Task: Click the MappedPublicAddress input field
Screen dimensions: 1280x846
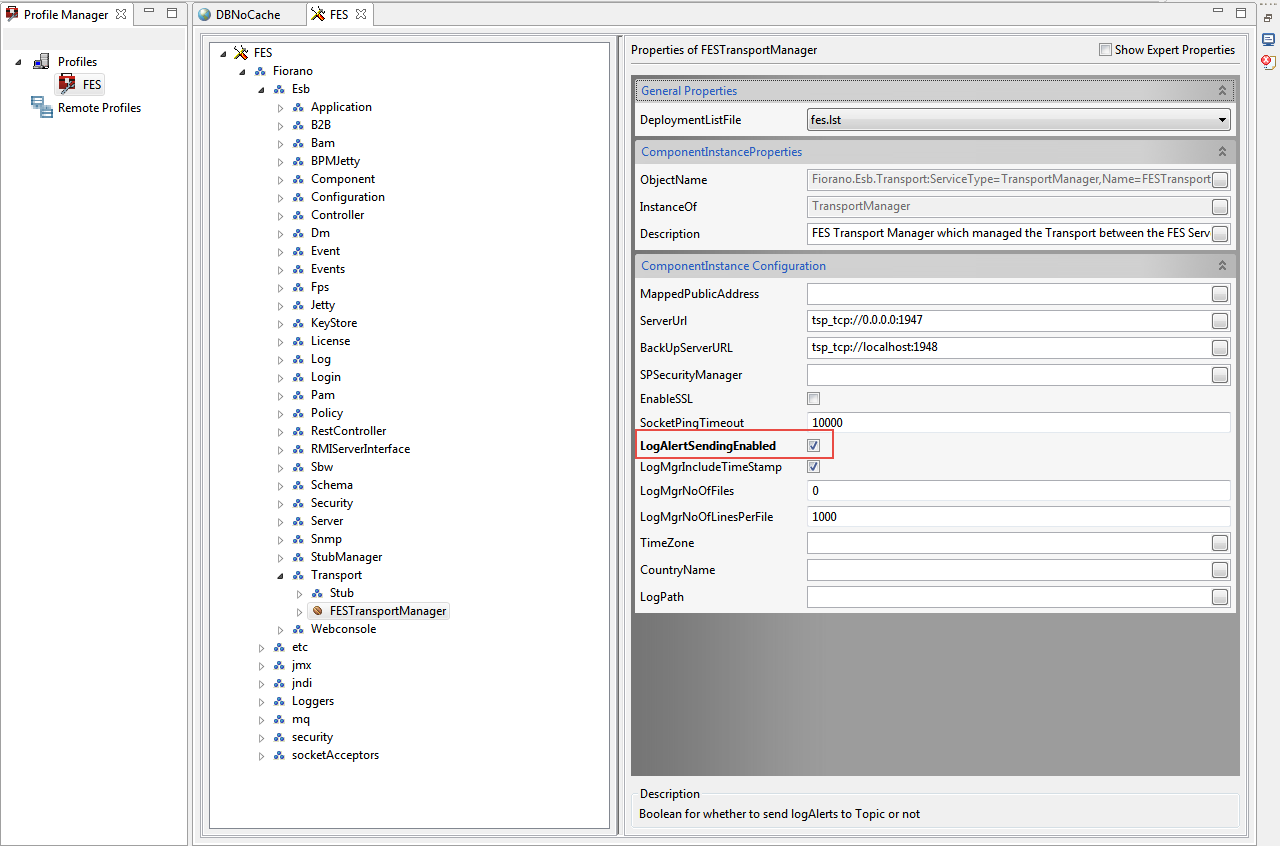Action: [1009, 294]
